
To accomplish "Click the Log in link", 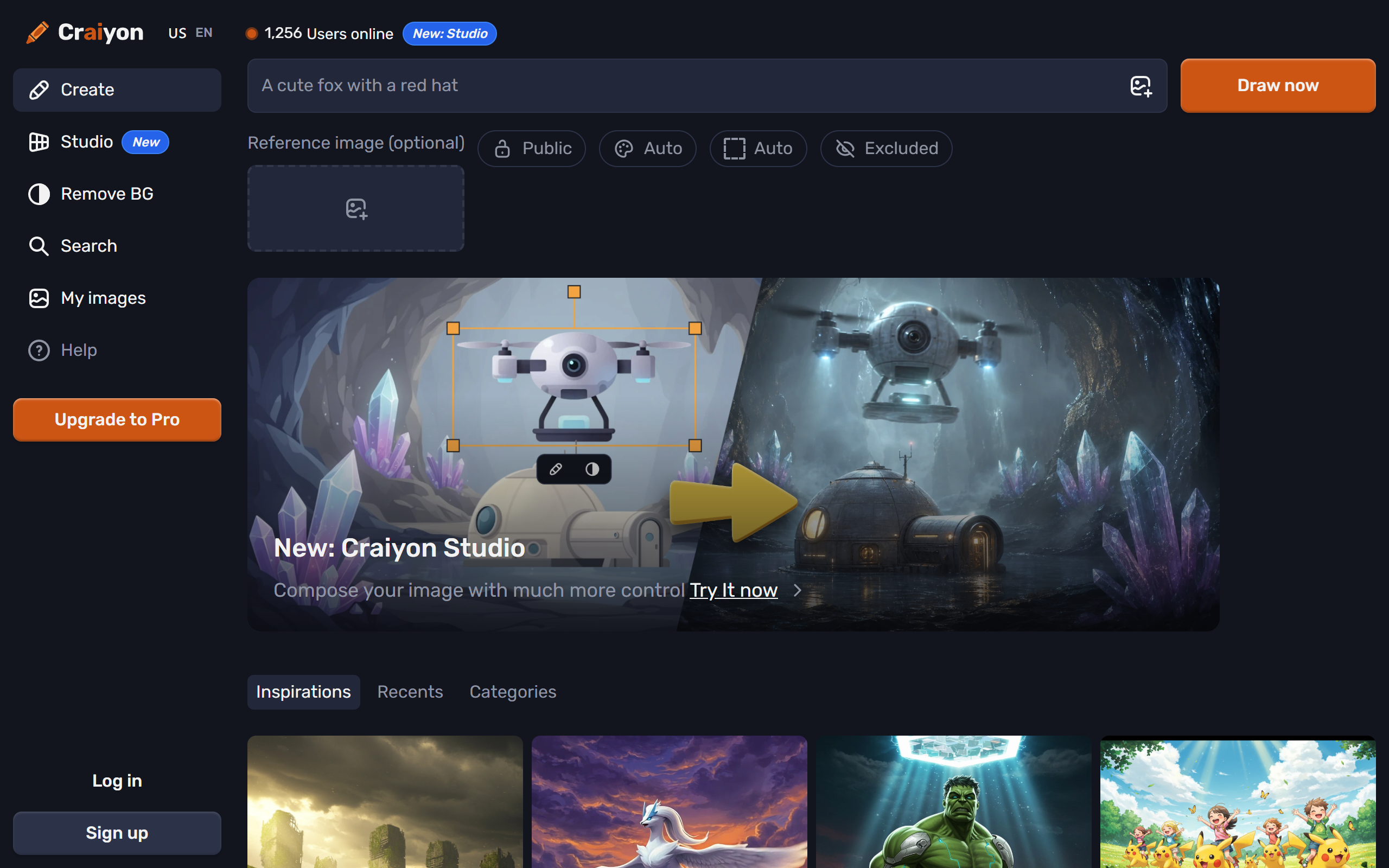I will 117,781.
